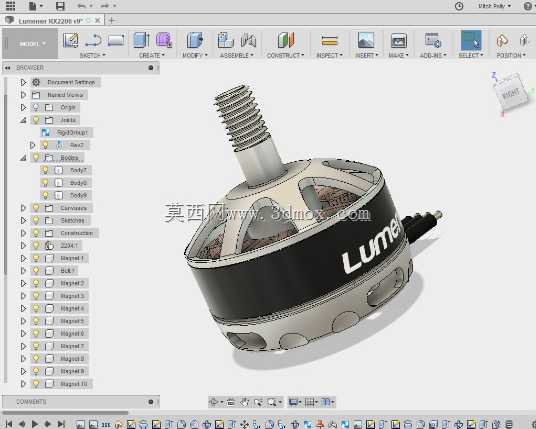
Task: Select the Press Pull tool in Modify
Action: coord(195,40)
